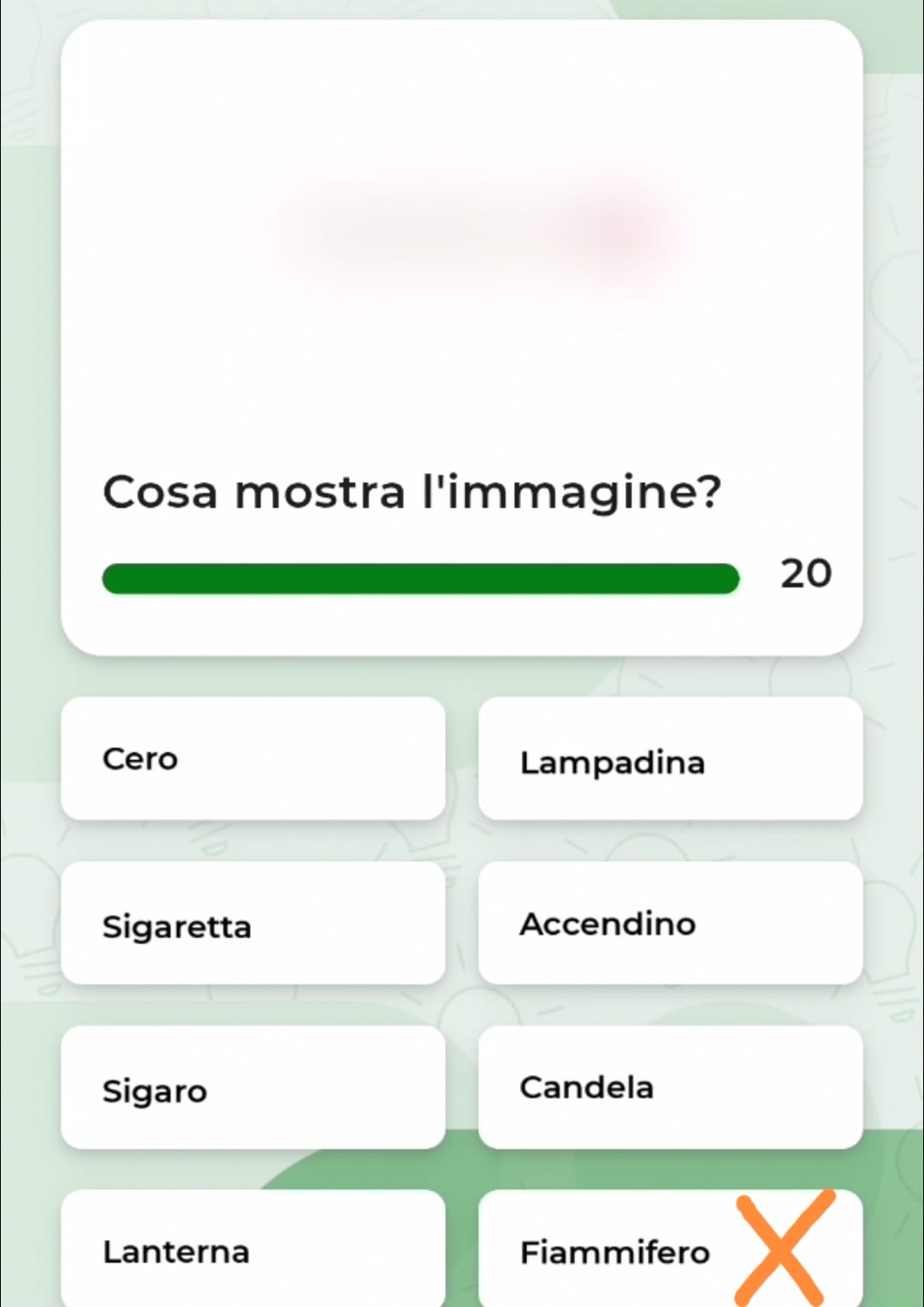This screenshot has width=924, height=1307.
Task: Tap the "Accendino" answer option
Action: [x=670, y=924]
